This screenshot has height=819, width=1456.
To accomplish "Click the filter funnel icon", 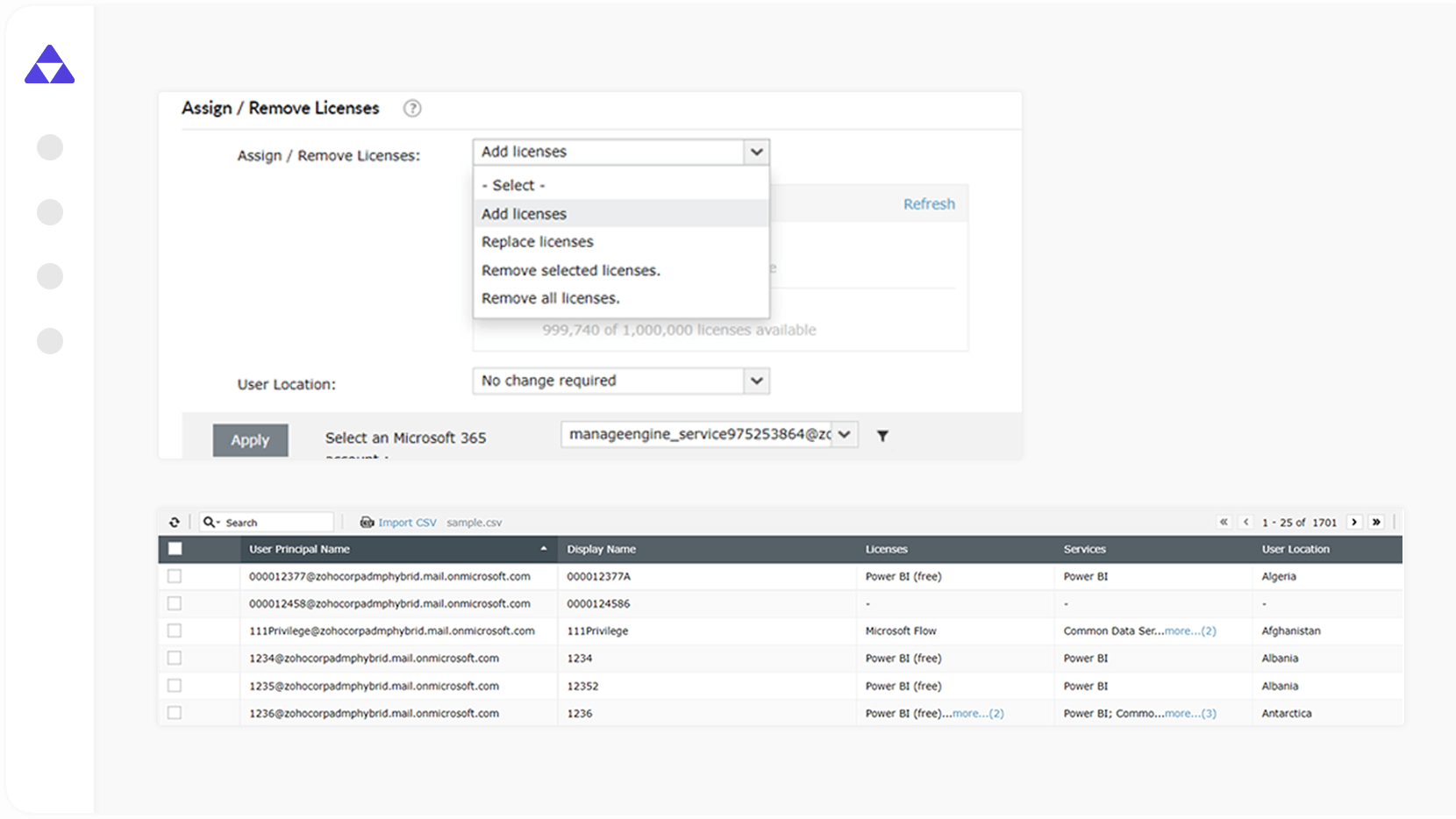I will click(x=882, y=436).
